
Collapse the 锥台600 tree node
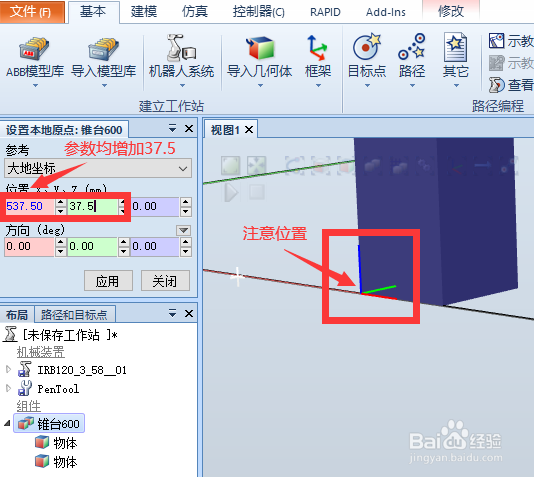point(7,423)
